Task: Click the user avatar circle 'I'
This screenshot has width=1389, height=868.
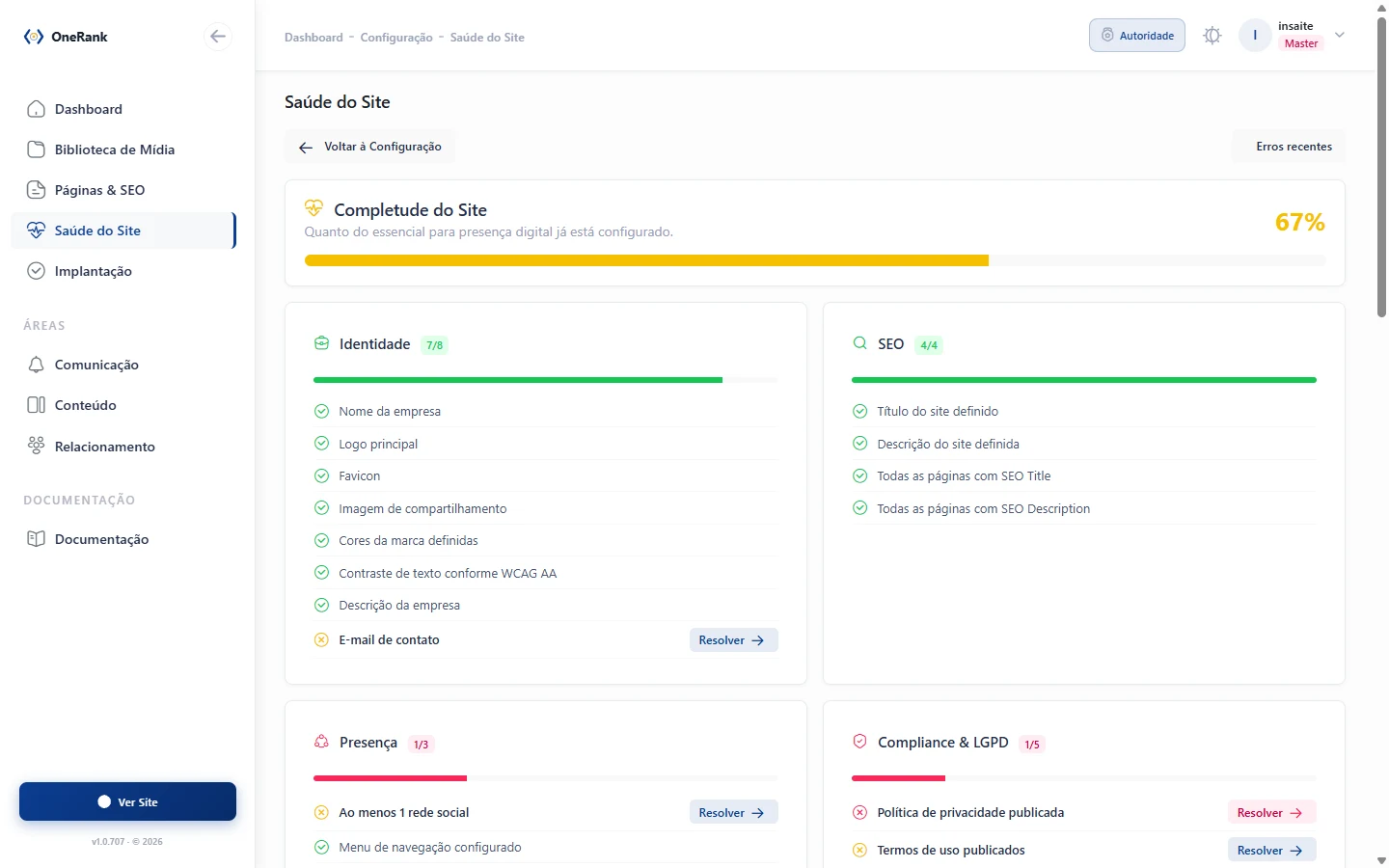Action: tap(1255, 36)
